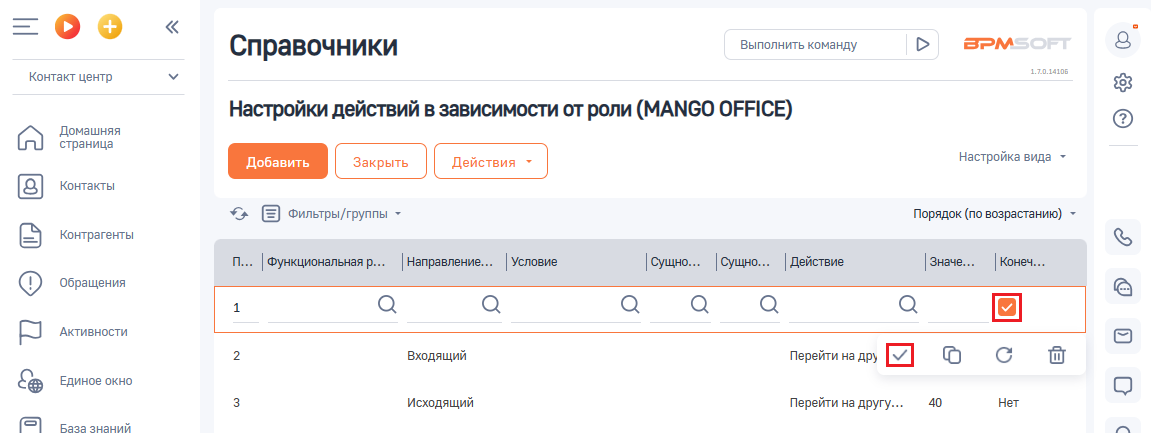Open the Действия dropdown button
This screenshot has width=1151, height=433.
[x=491, y=161]
